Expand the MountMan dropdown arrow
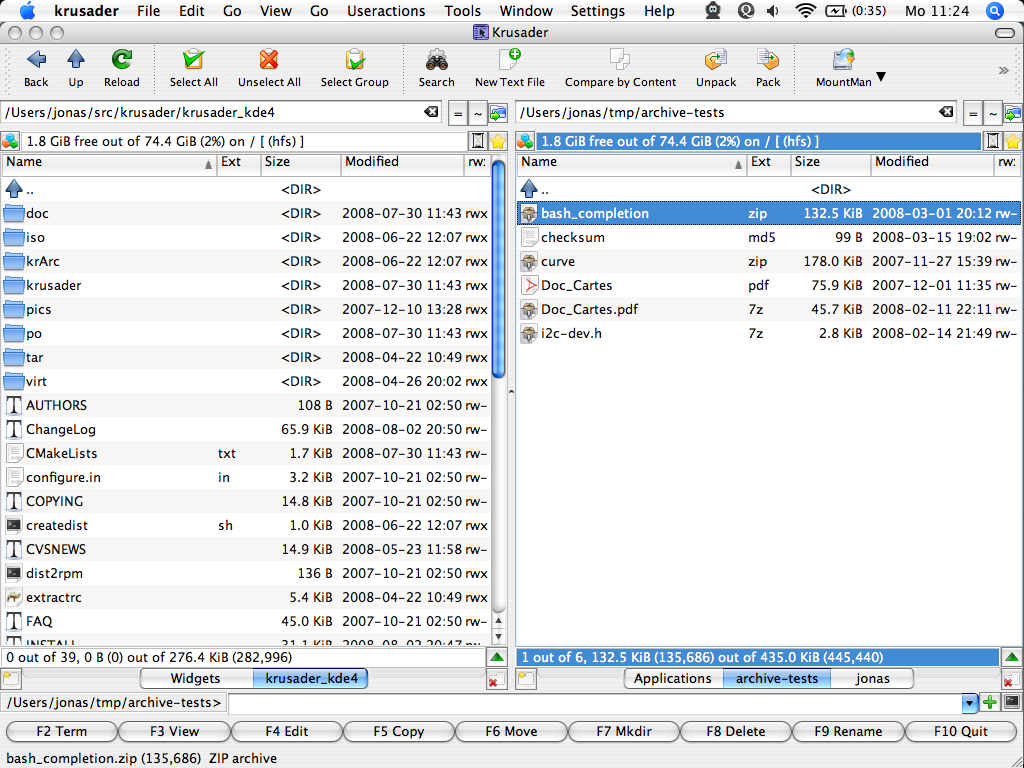Viewport: 1024px width, 768px height. coord(881,77)
